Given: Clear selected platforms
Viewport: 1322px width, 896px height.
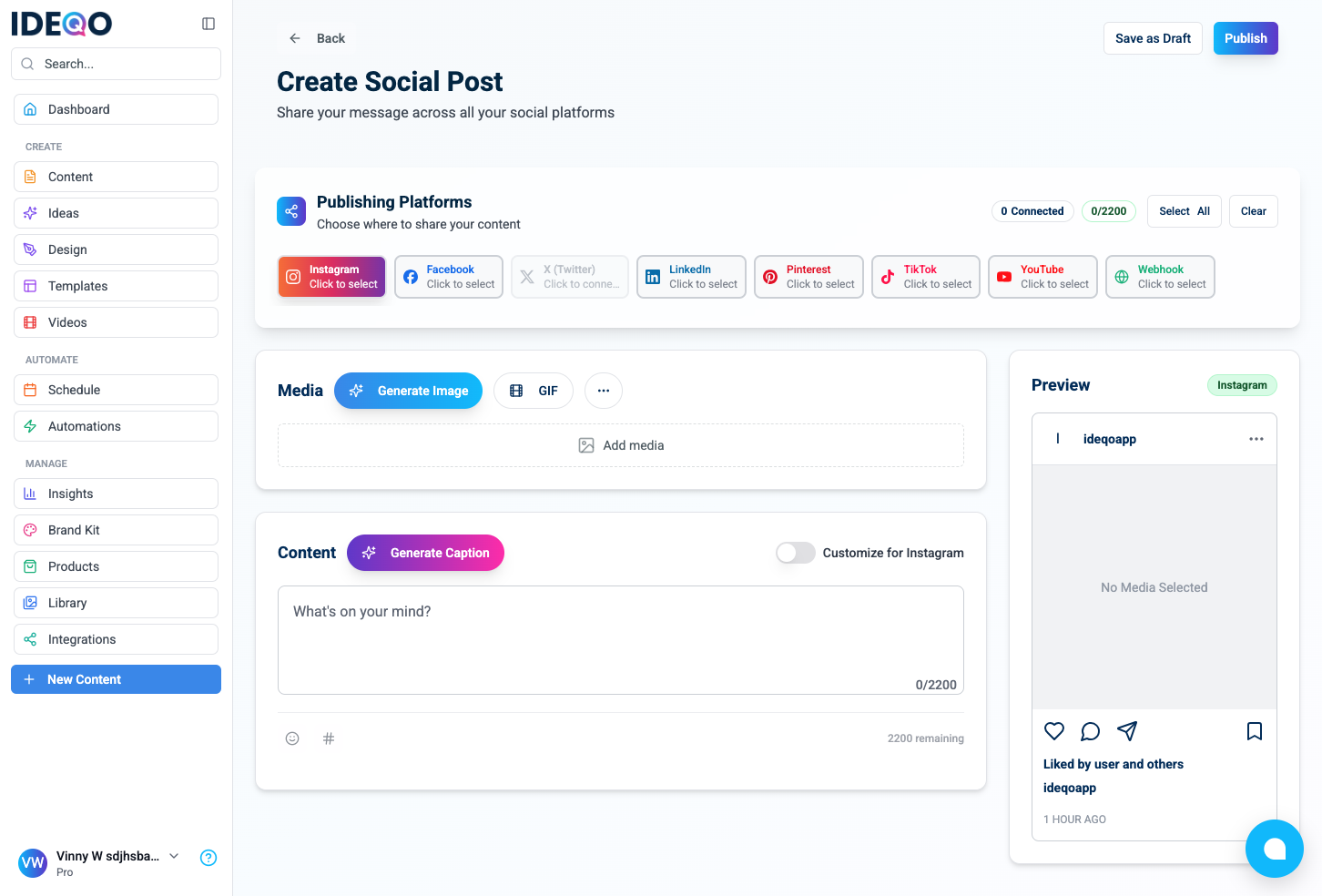Looking at the screenshot, I should pyautogui.click(x=1254, y=211).
